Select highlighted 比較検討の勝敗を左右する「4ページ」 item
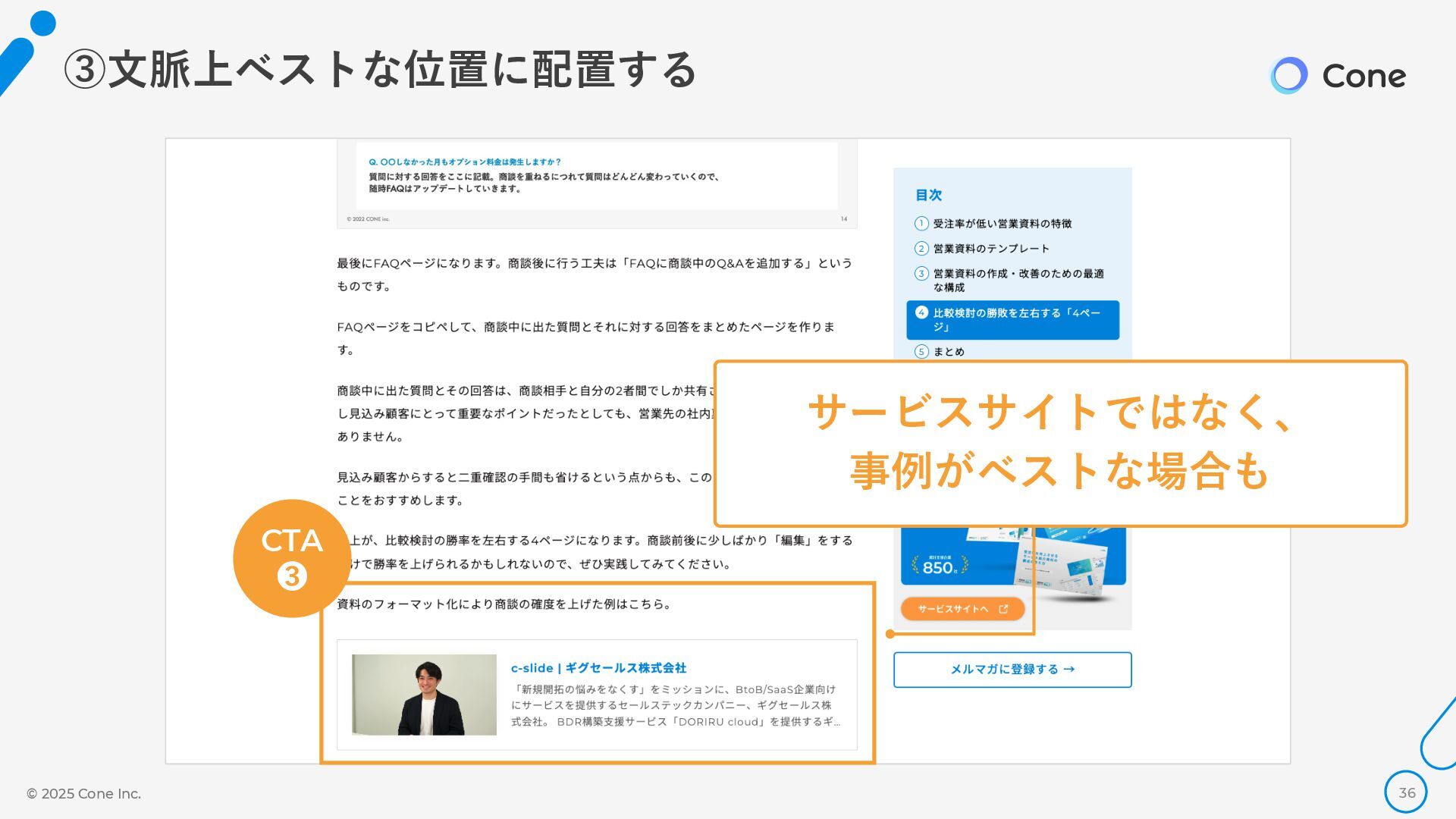Viewport: 1456px width, 819px height. coord(1012,320)
